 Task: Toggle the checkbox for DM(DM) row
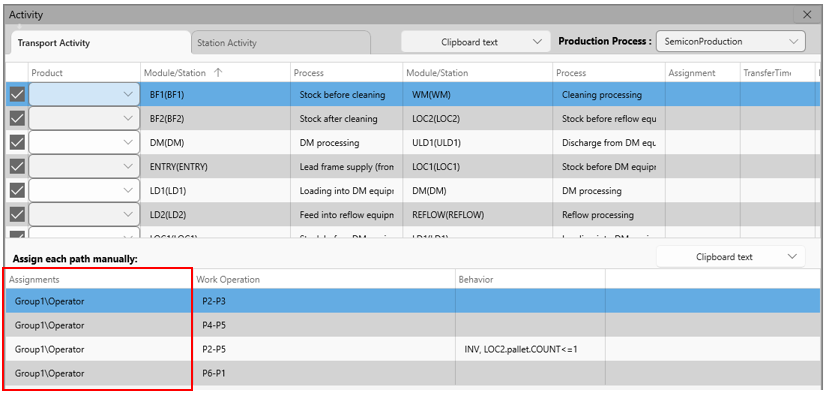pyautogui.click(x=17, y=143)
